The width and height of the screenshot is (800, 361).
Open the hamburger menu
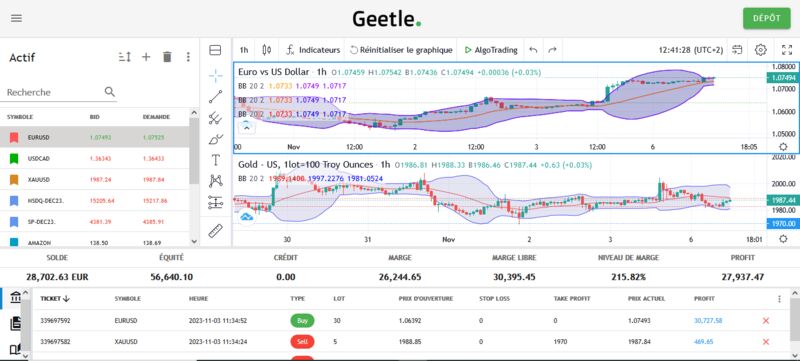[16, 18]
